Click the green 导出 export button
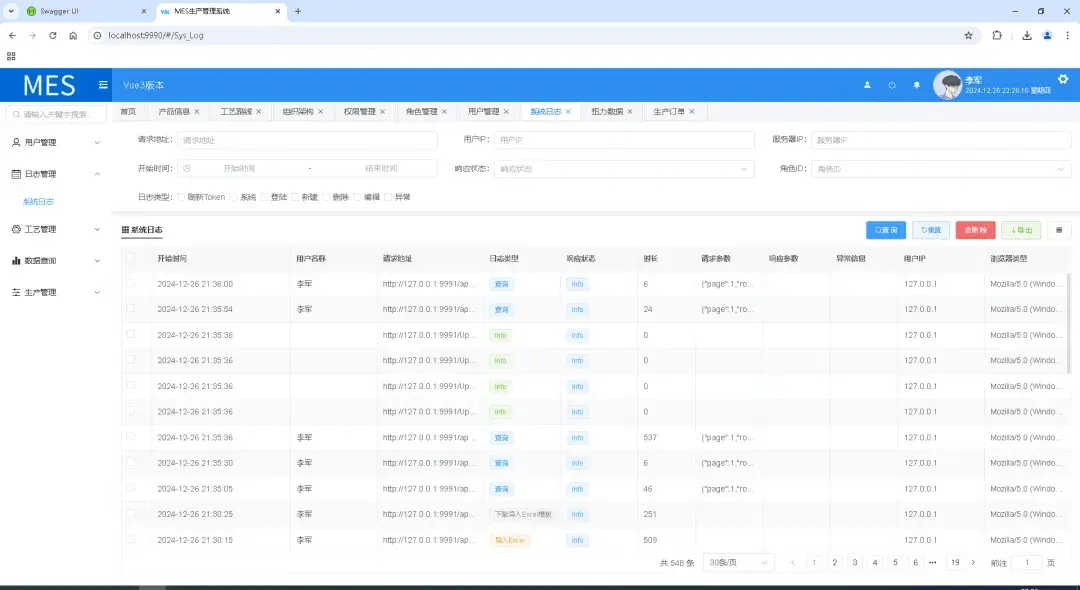1080x590 pixels. point(1020,230)
